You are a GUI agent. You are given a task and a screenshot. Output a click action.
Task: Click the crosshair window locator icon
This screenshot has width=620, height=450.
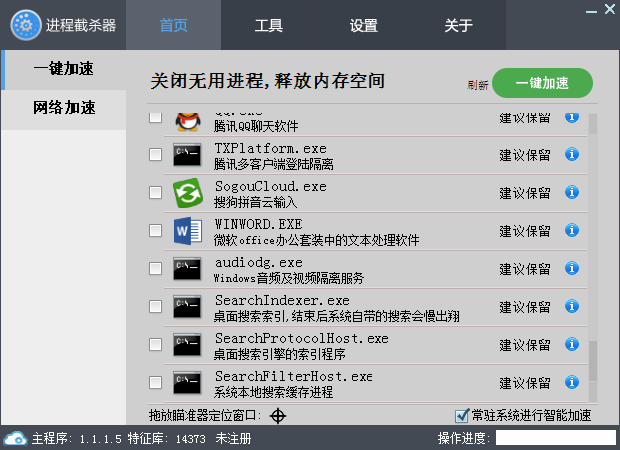tap(278, 416)
